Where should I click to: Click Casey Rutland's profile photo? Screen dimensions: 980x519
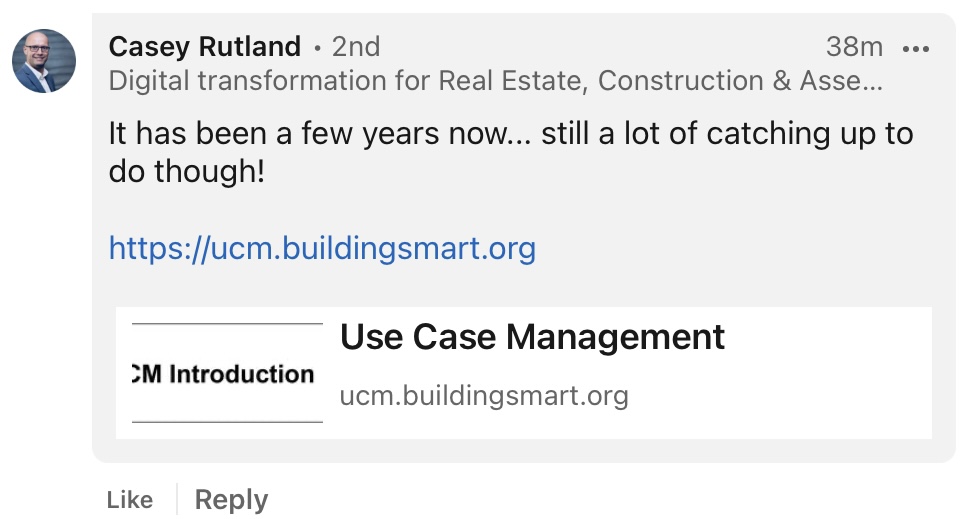pyautogui.click(x=44, y=61)
